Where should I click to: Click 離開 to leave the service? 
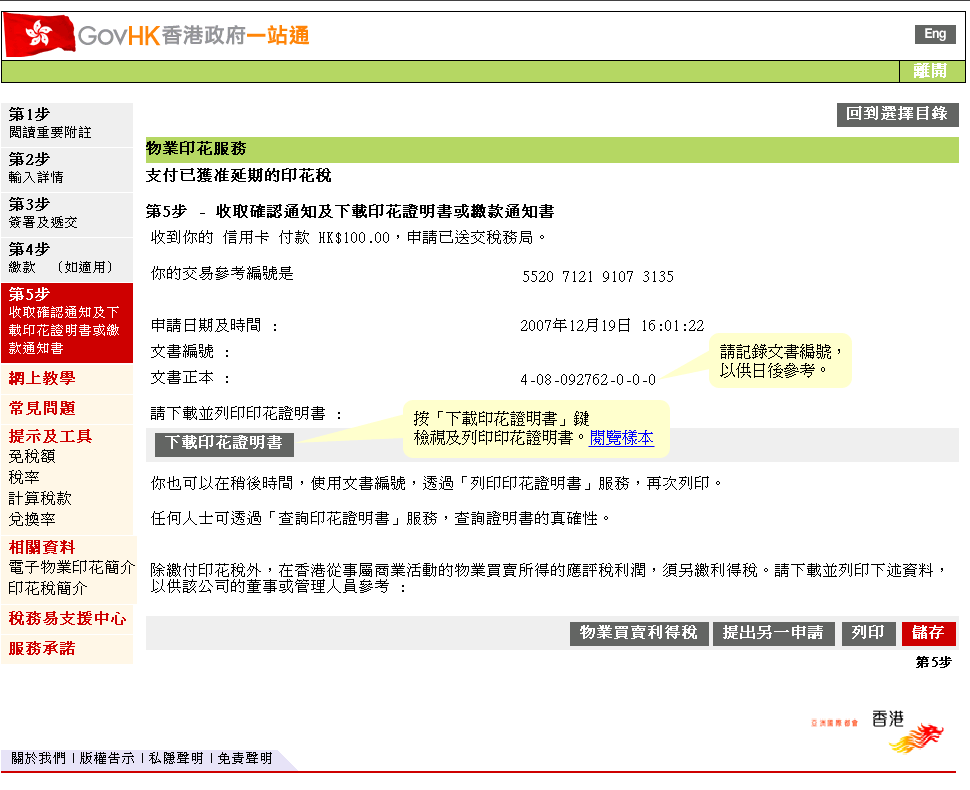(931, 71)
